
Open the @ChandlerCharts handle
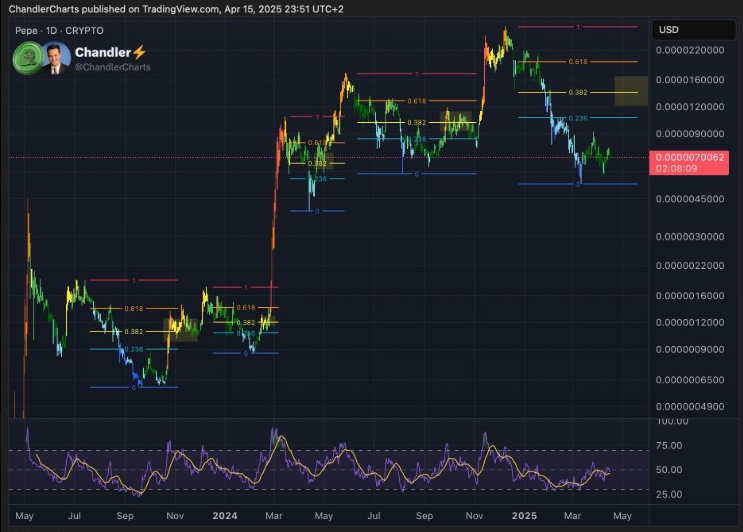click(x=112, y=67)
